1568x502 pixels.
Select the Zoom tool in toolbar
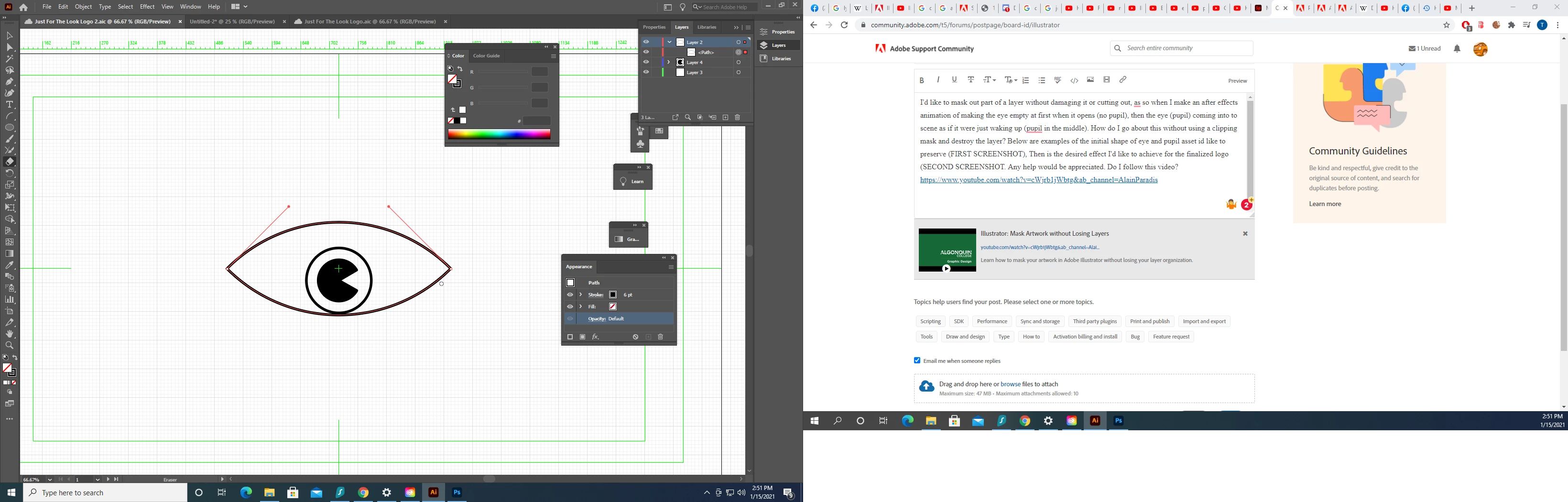click(x=9, y=346)
